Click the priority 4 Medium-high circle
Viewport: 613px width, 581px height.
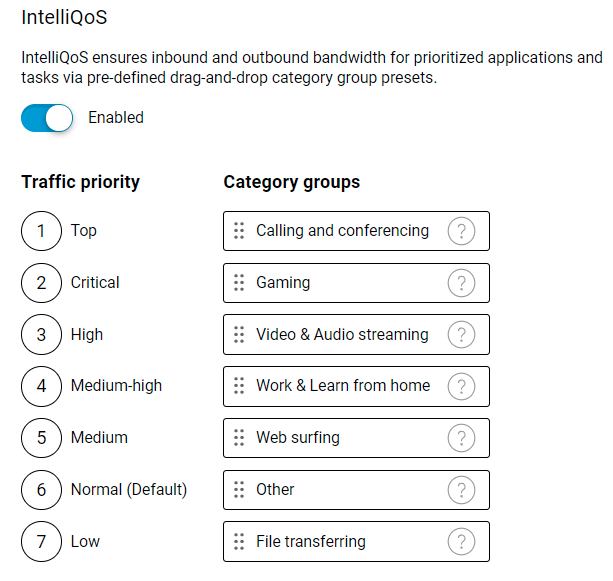coord(41,386)
